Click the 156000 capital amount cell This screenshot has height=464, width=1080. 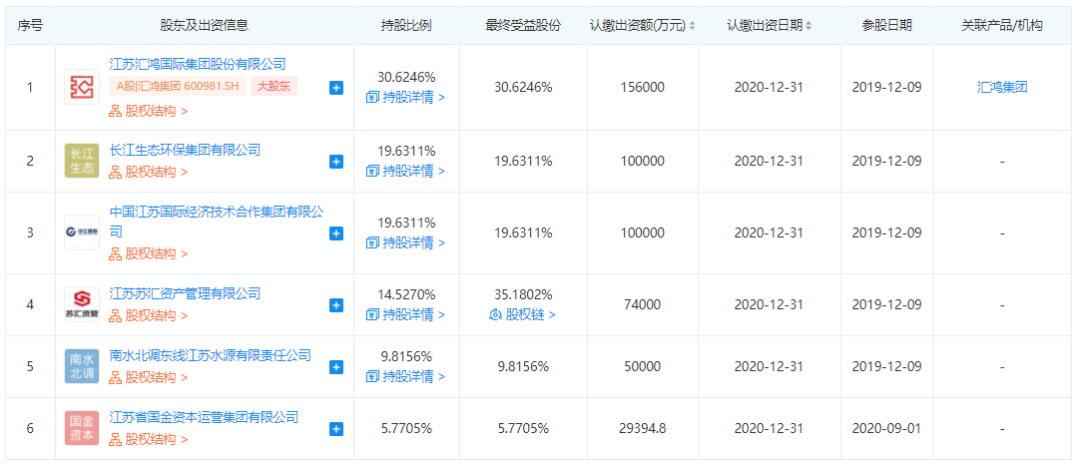pyautogui.click(x=642, y=87)
